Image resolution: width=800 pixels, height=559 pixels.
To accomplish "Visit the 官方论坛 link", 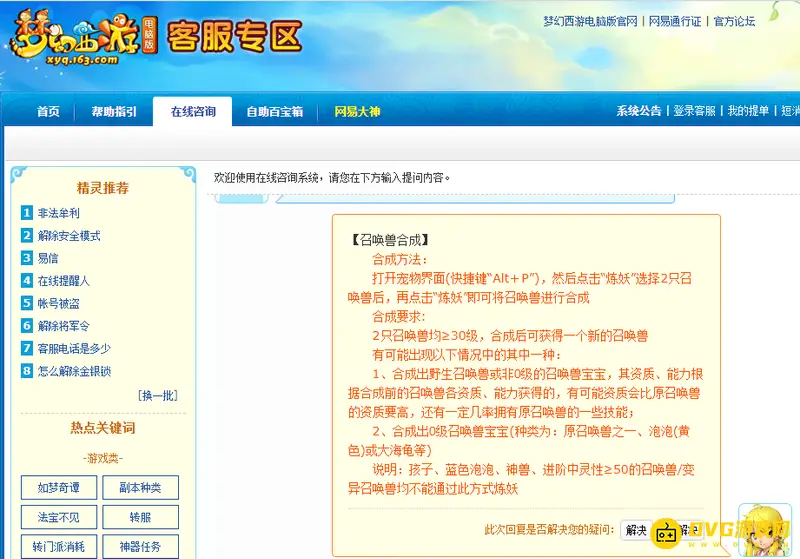I will coord(734,21).
